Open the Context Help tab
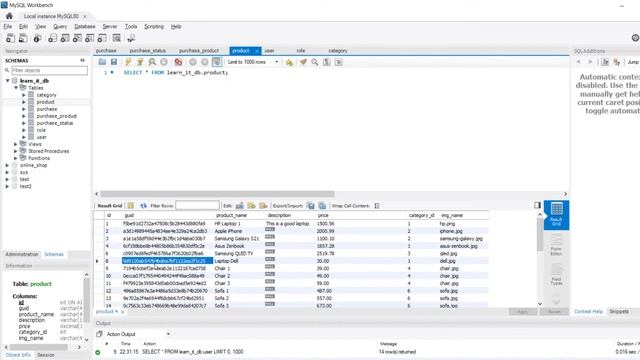This screenshot has width=640, height=360. [x=588, y=311]
